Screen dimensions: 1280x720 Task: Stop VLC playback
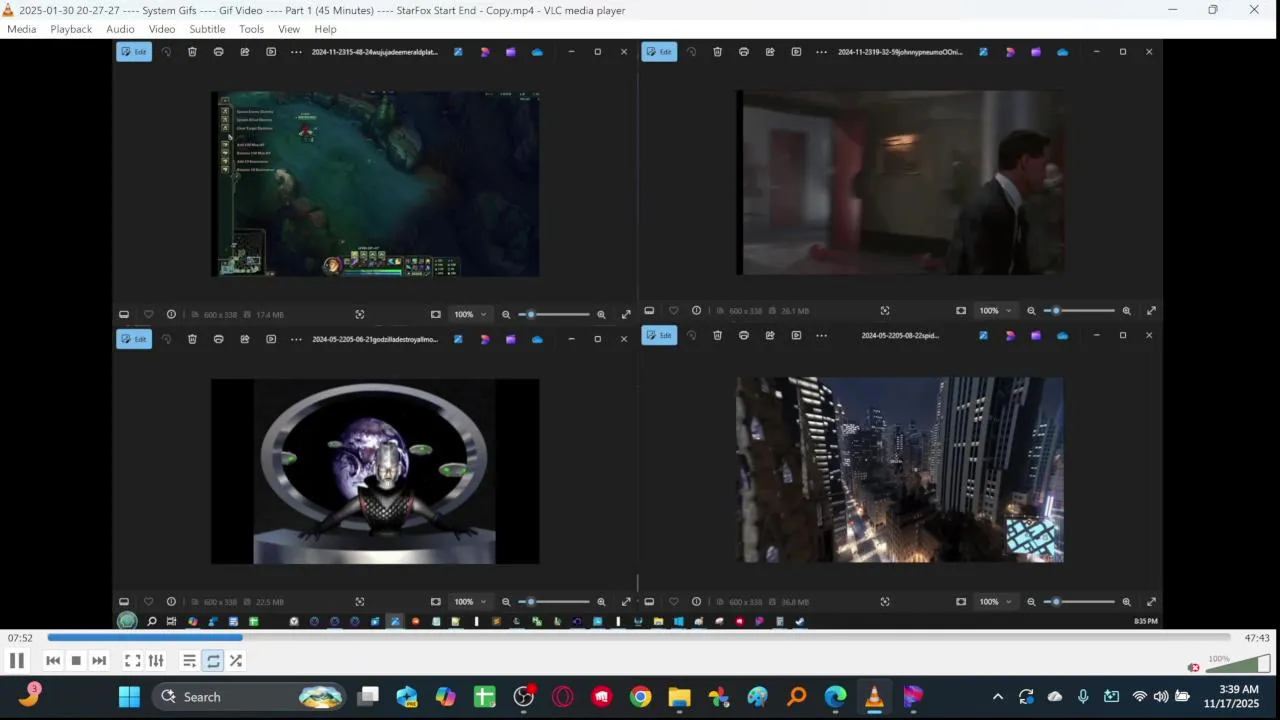[x=76, y=660]
